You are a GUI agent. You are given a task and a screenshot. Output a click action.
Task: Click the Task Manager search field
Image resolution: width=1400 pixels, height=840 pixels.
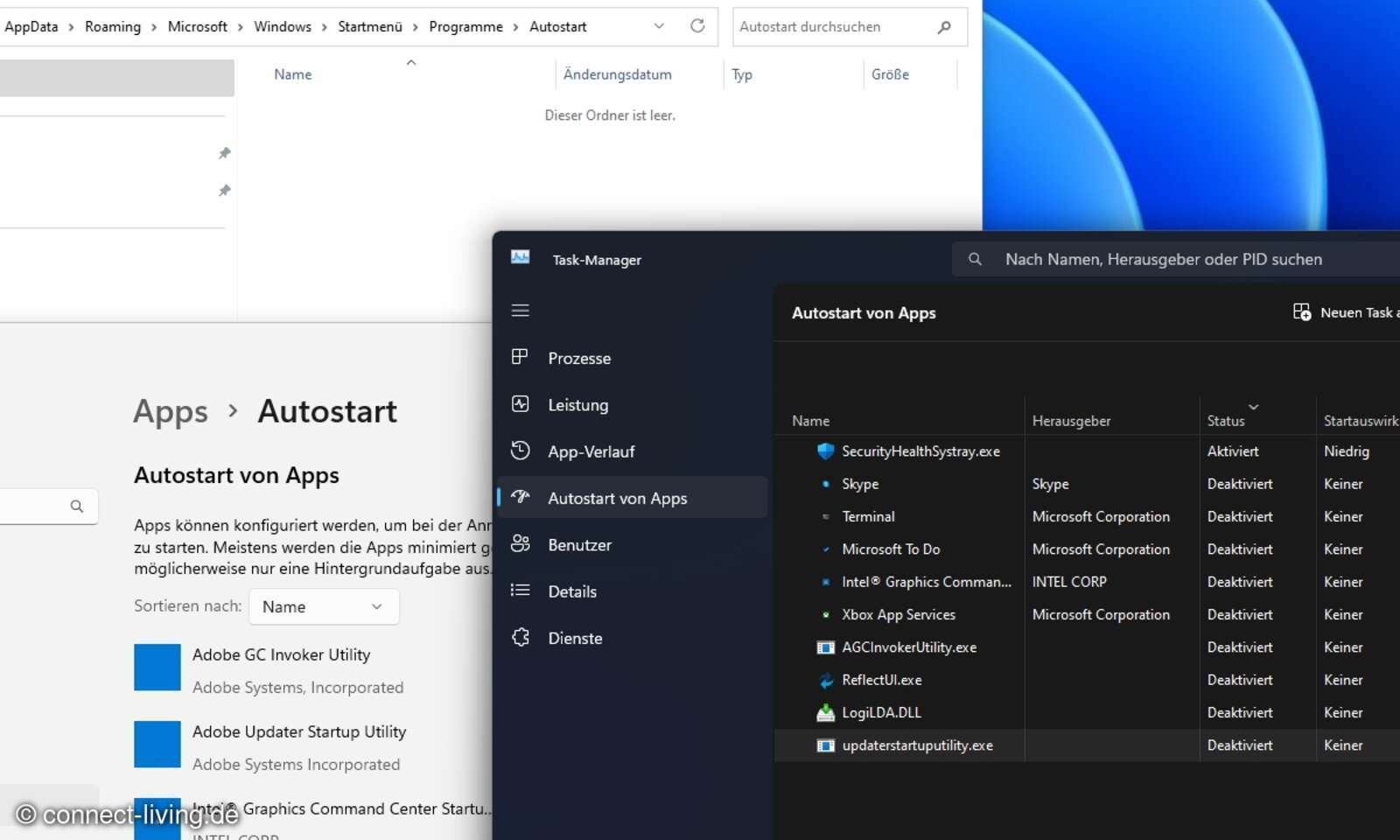pyautogui.click(x=1164, y=259)
